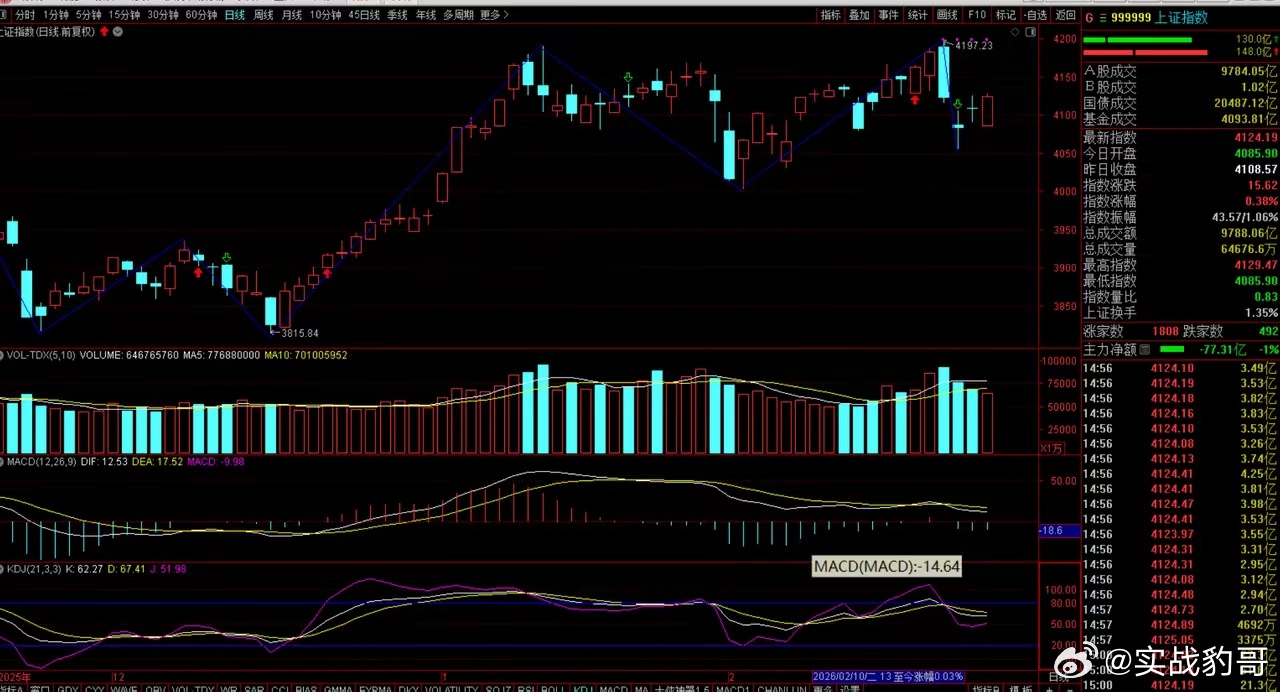Activate the 画线 drawing tool
Screen dimensions: 1280x692
tap(947, 15)
